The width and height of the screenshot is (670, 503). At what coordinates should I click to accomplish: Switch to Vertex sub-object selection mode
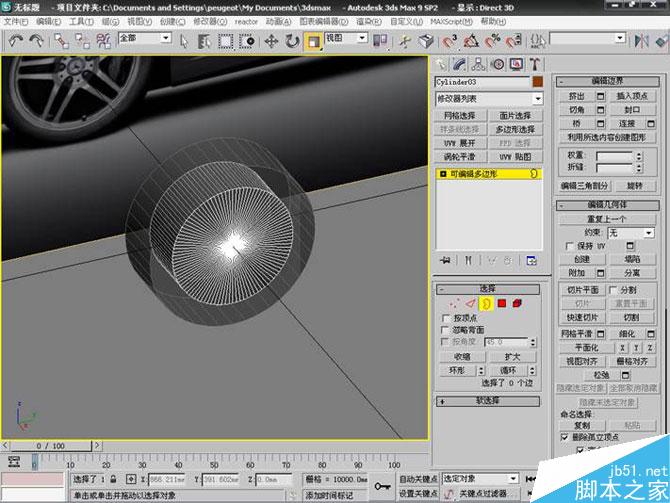[456, 303]
